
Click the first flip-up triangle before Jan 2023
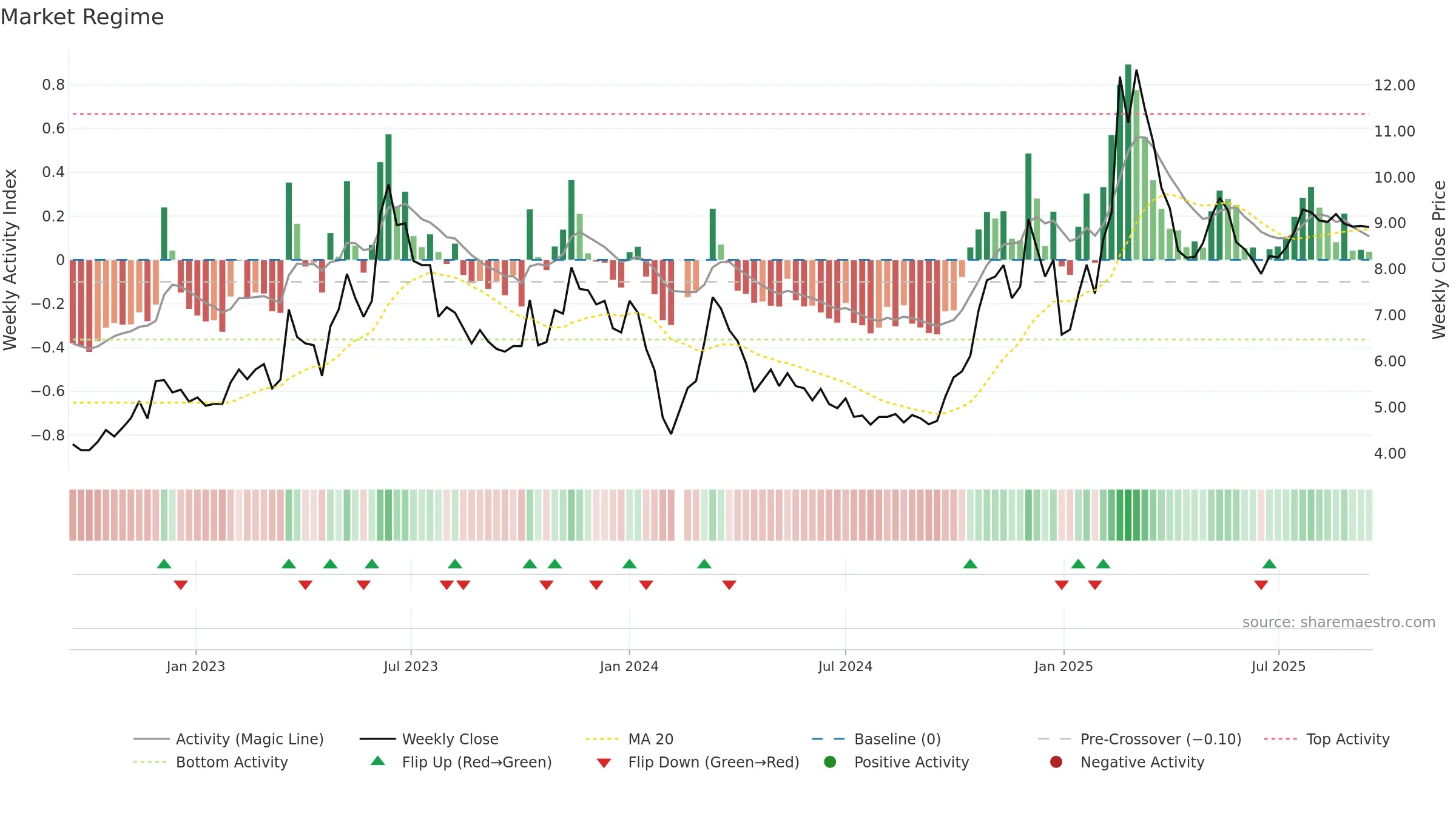point(164,564)
